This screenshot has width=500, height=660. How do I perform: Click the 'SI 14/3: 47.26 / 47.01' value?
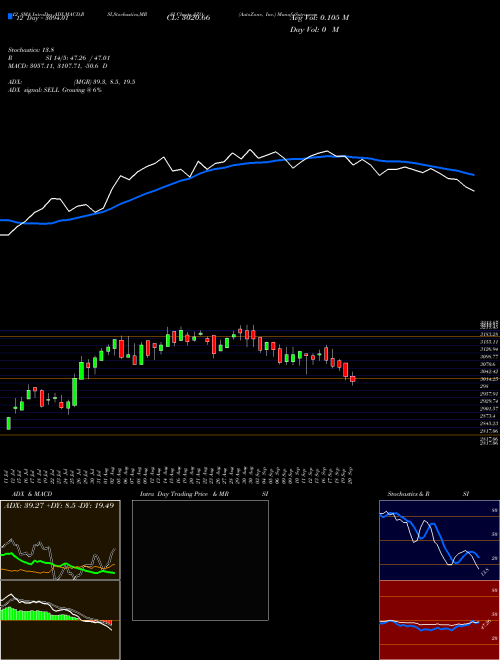click(x=78, y=58)
